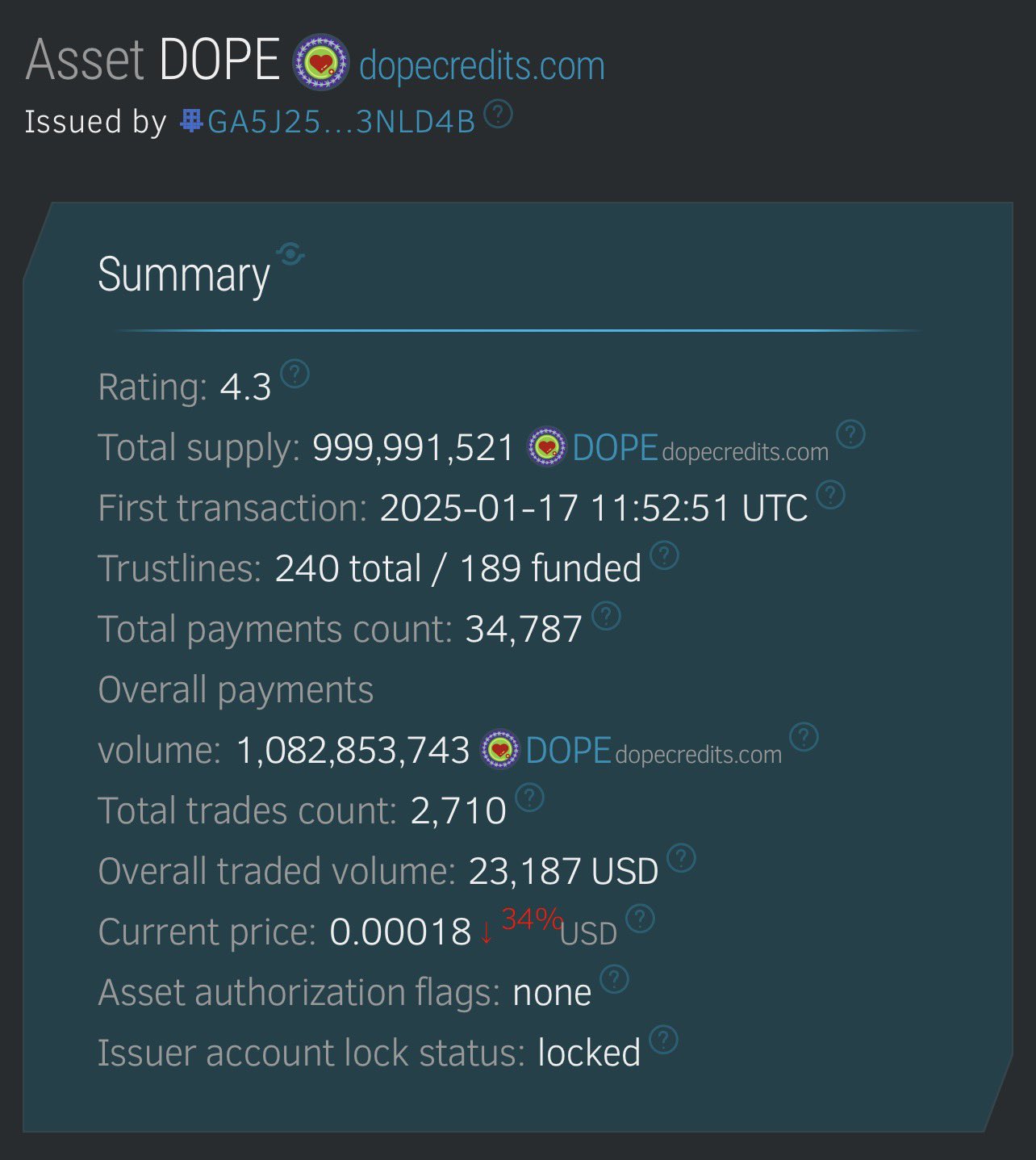The image size is (1036, 1160).
Task: Click the issuer account identicon icon
Action: tap(191, 121)
